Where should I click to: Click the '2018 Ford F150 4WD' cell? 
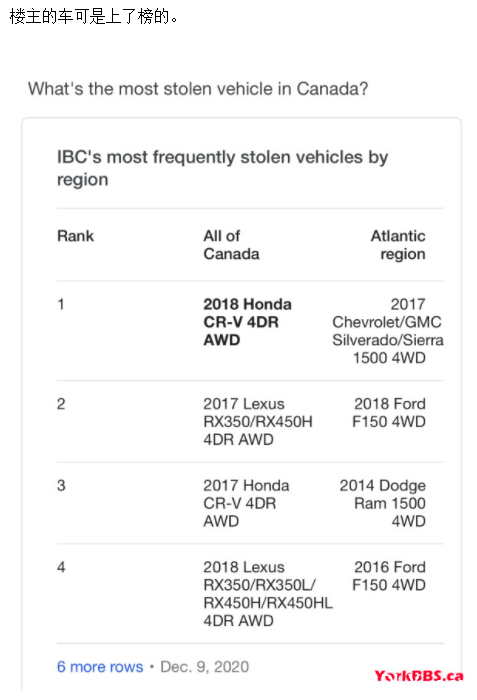pos(389,412)
